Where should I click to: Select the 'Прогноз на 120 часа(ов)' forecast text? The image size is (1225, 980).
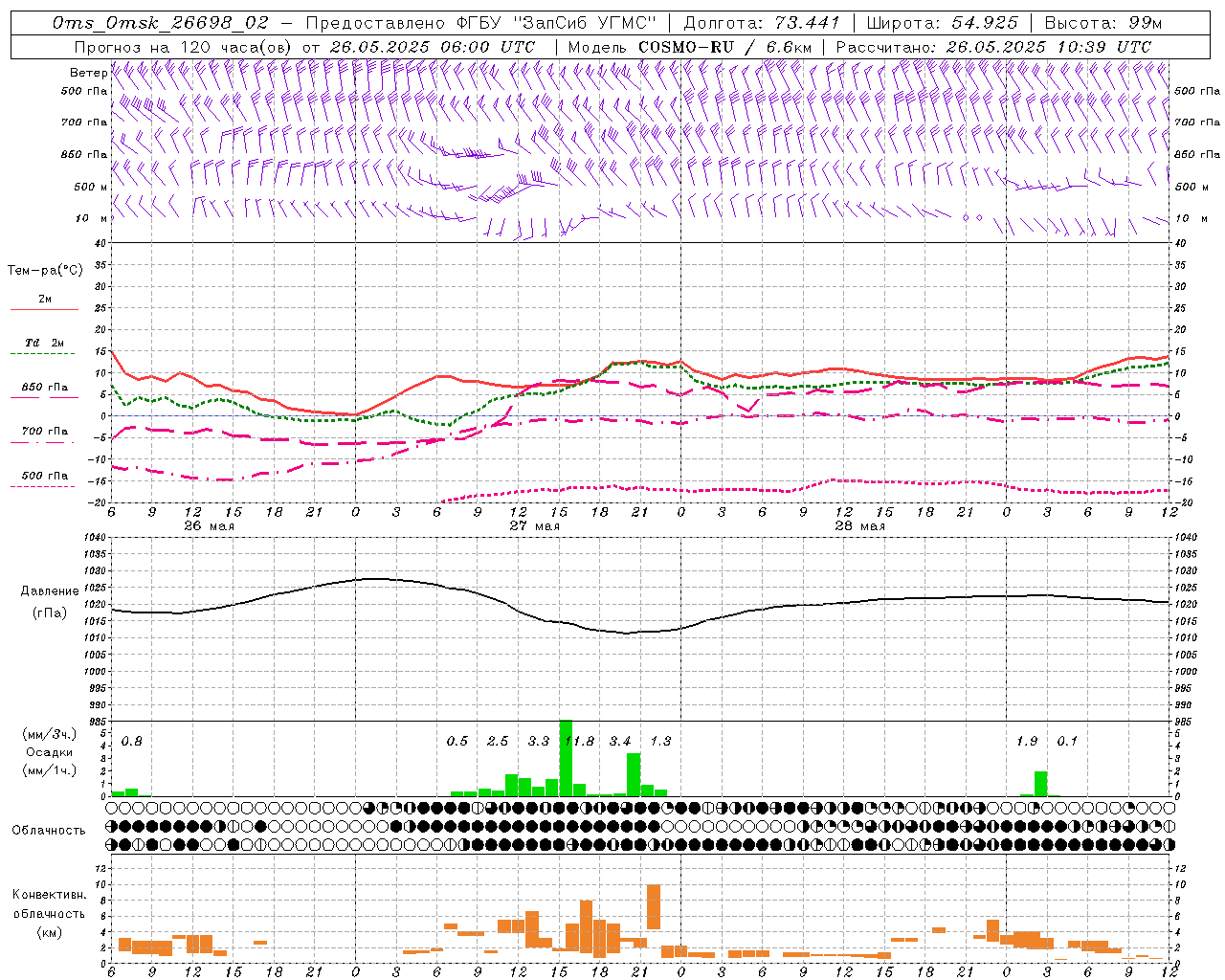pos(184,47)
